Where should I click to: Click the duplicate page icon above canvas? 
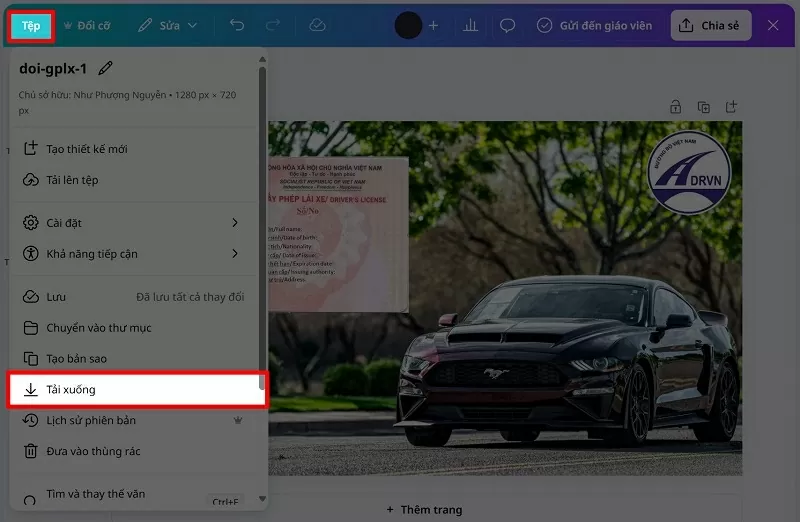[704, 107]
